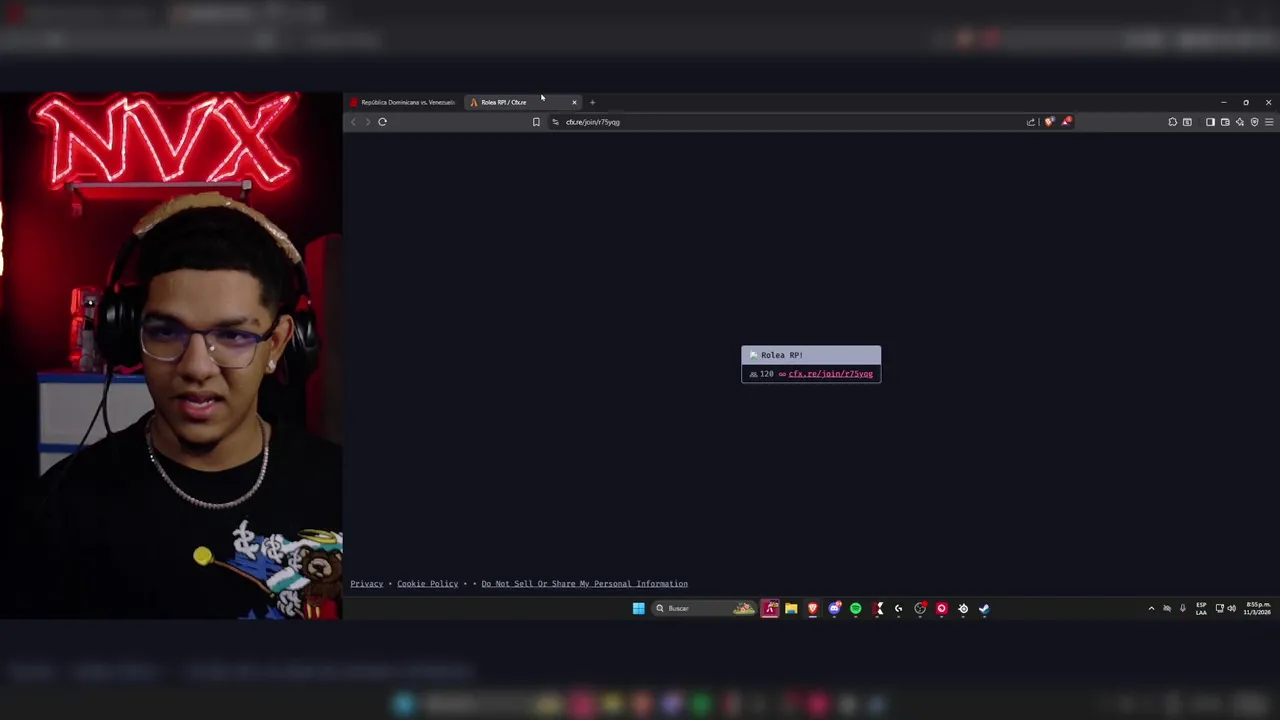Open Brave browser from taskbar
Screen dimensions: 1280x720
[x=812, y=608]
